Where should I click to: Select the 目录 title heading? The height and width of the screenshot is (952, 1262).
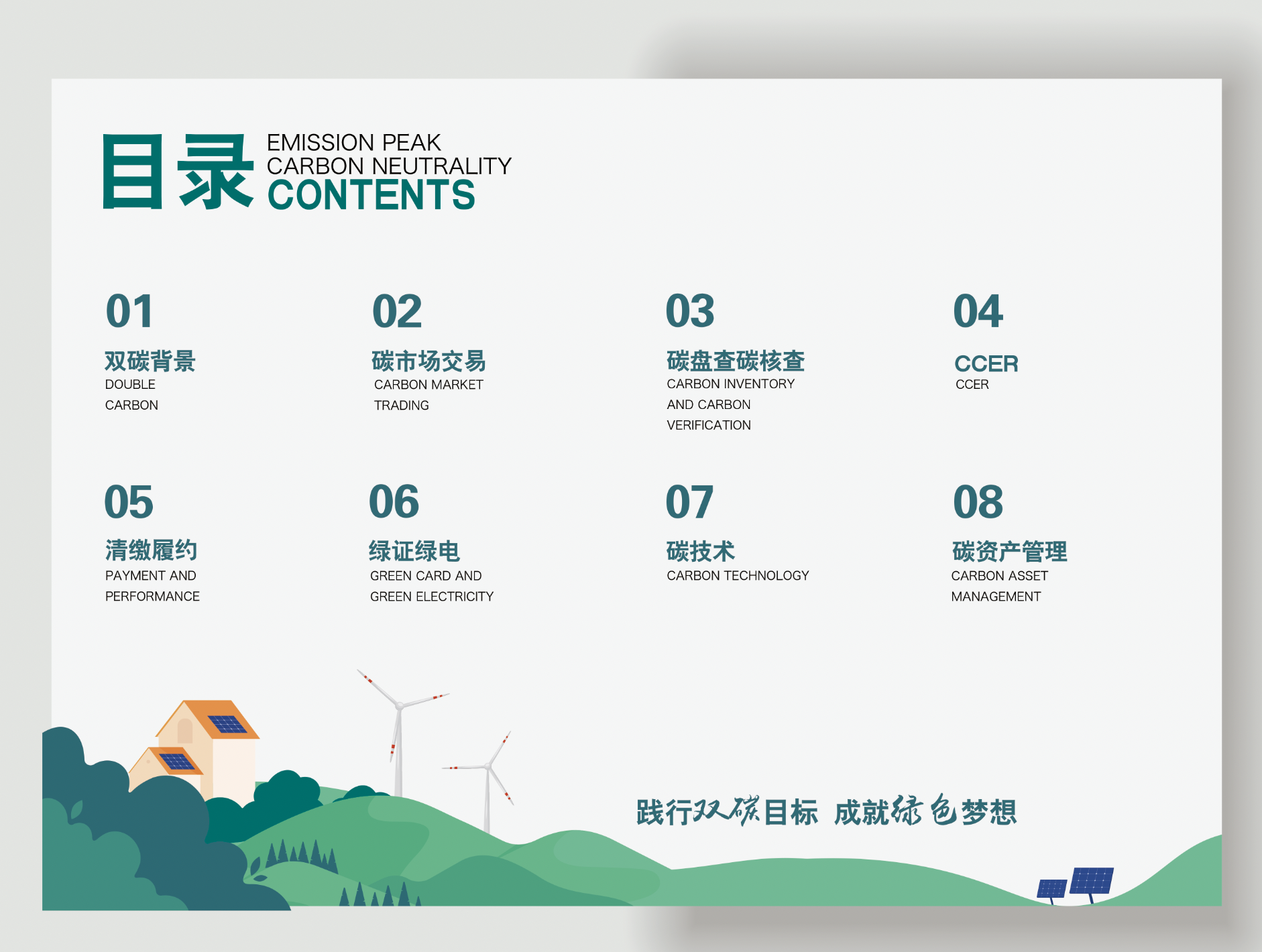coord(178,172)
